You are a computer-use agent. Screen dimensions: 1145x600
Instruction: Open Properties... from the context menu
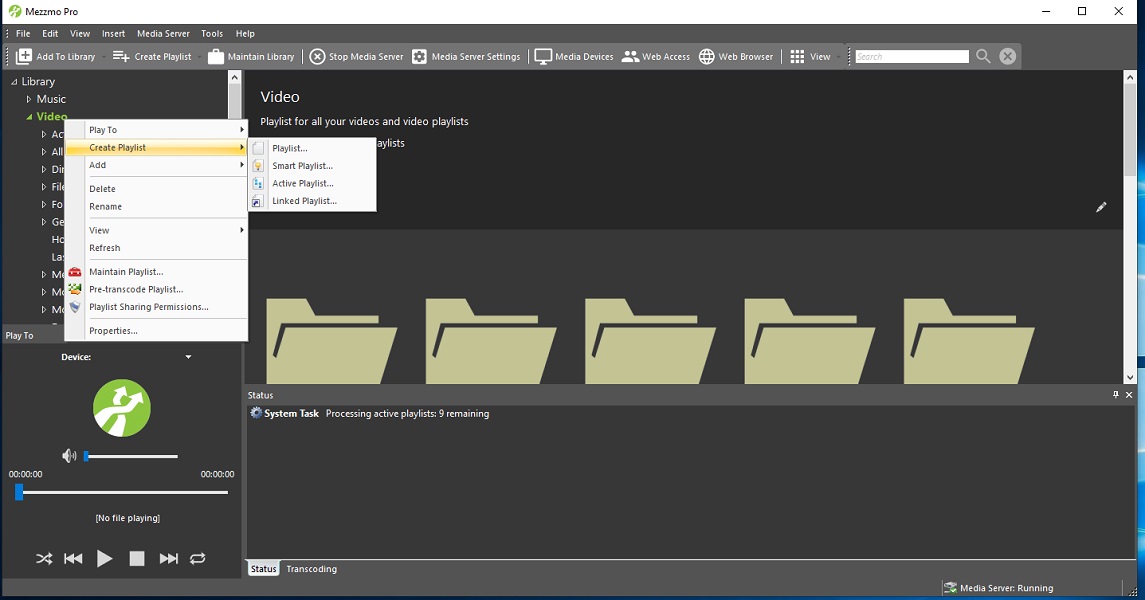click(156, 331)
